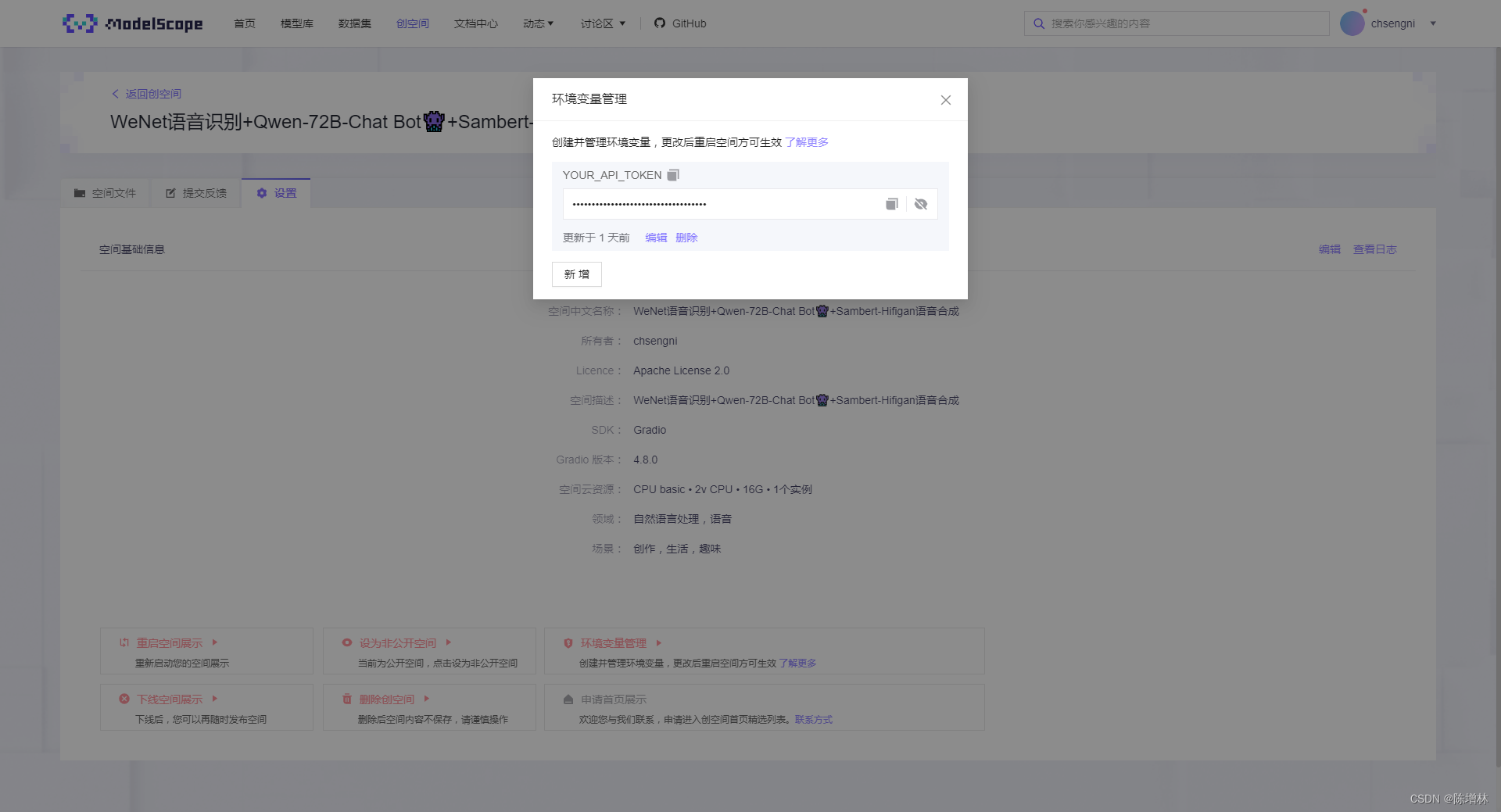Copy the hidden token value
Image resolution: width=1501 pixels, height=812 pixels.
pos(891,204)
